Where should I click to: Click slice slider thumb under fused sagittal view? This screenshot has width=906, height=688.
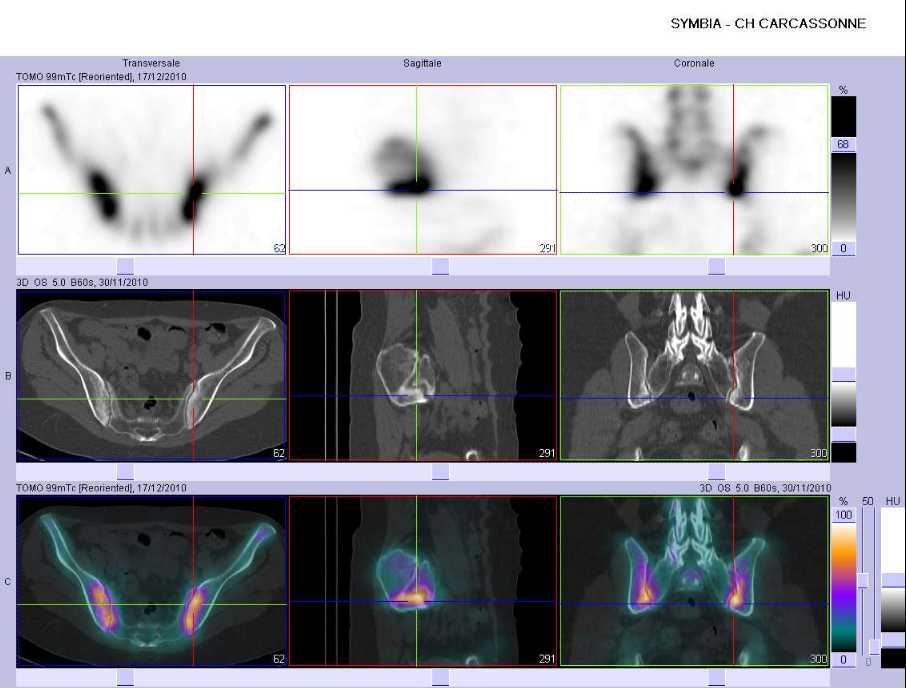[440, 677]
